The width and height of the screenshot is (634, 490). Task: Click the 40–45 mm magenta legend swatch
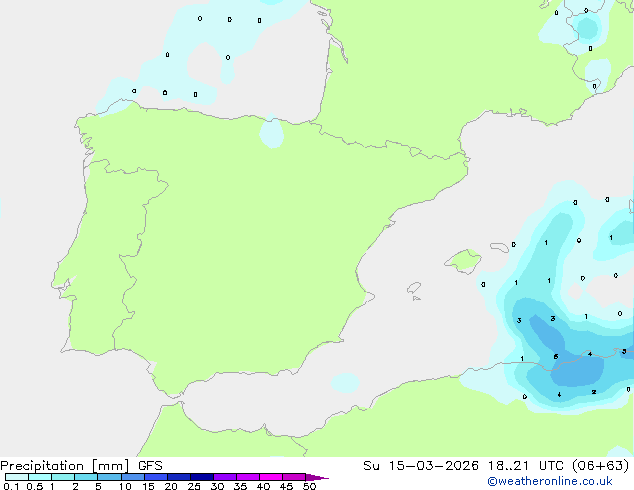point(271,477)
